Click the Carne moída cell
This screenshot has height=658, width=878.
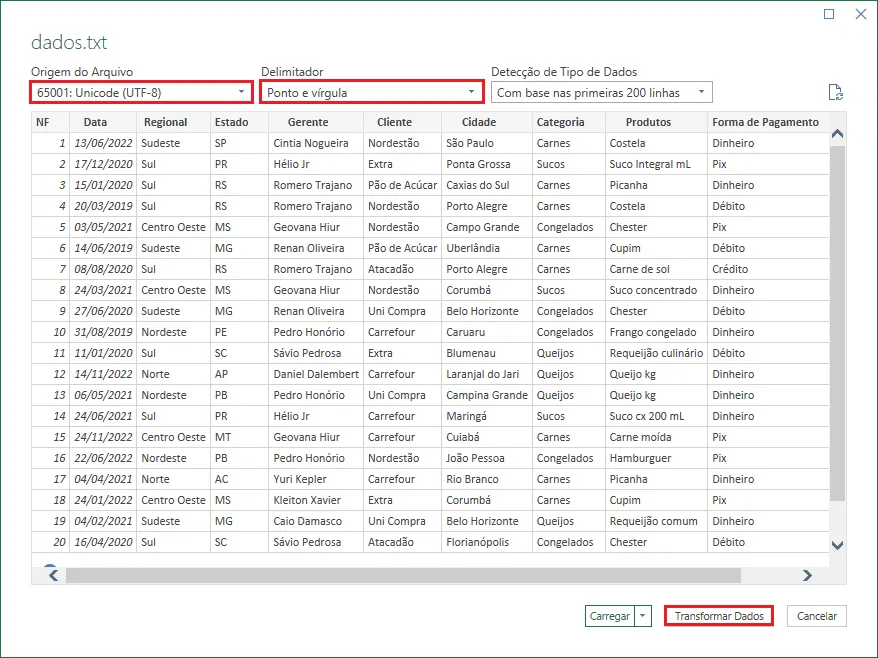[x=656, y=437]
